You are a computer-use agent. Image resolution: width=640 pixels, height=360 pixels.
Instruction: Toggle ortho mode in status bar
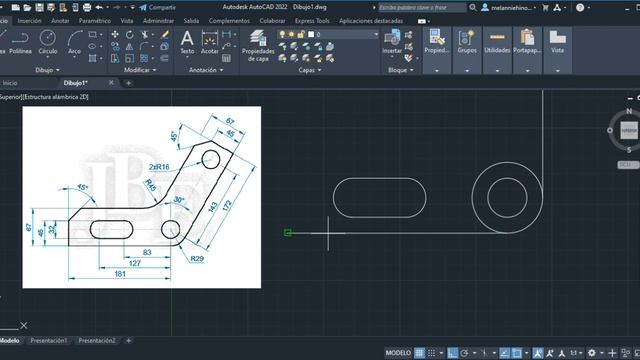click(452, 353)
